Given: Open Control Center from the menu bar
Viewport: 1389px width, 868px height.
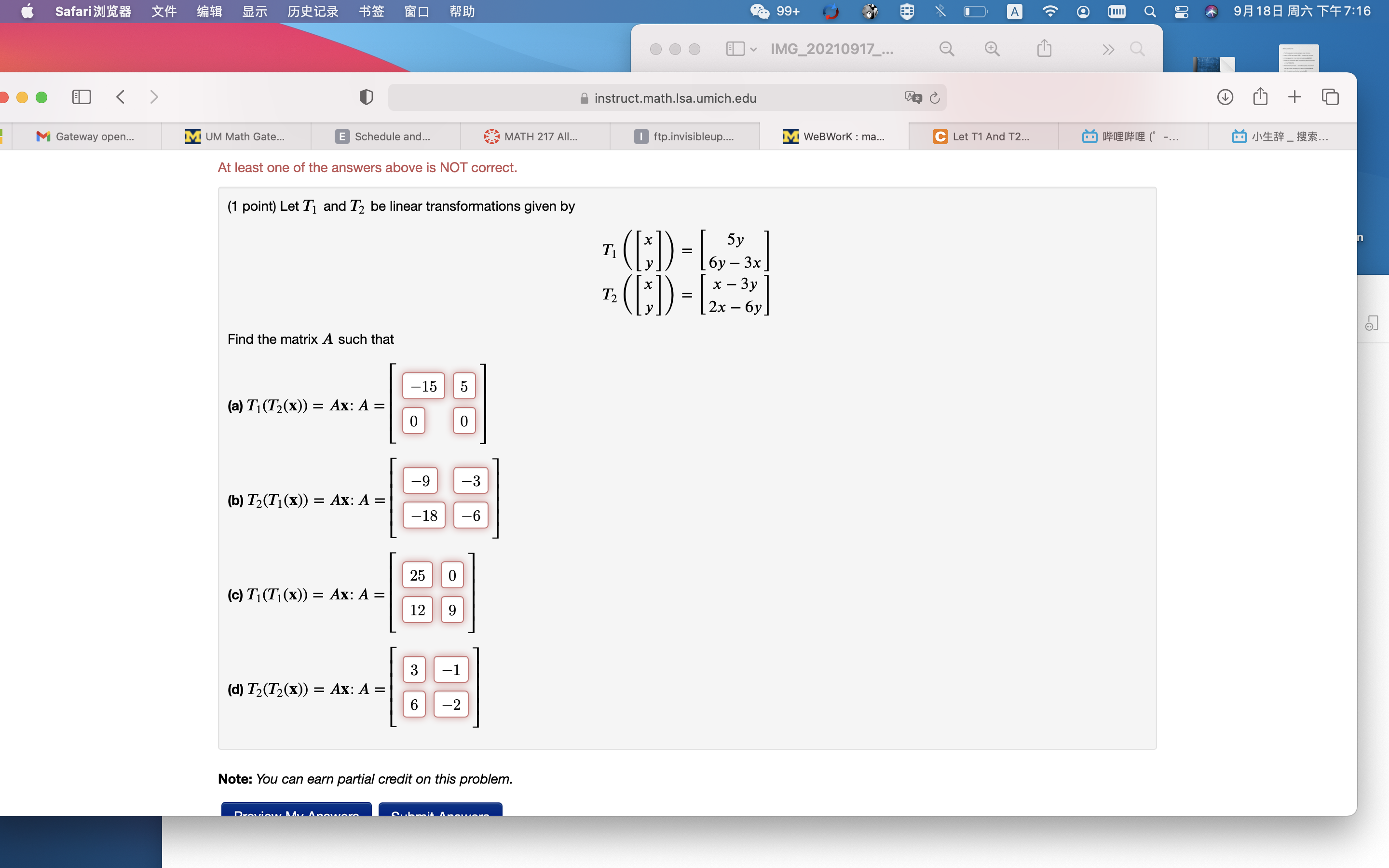Looking at the screenshot, I should 1182,11.
